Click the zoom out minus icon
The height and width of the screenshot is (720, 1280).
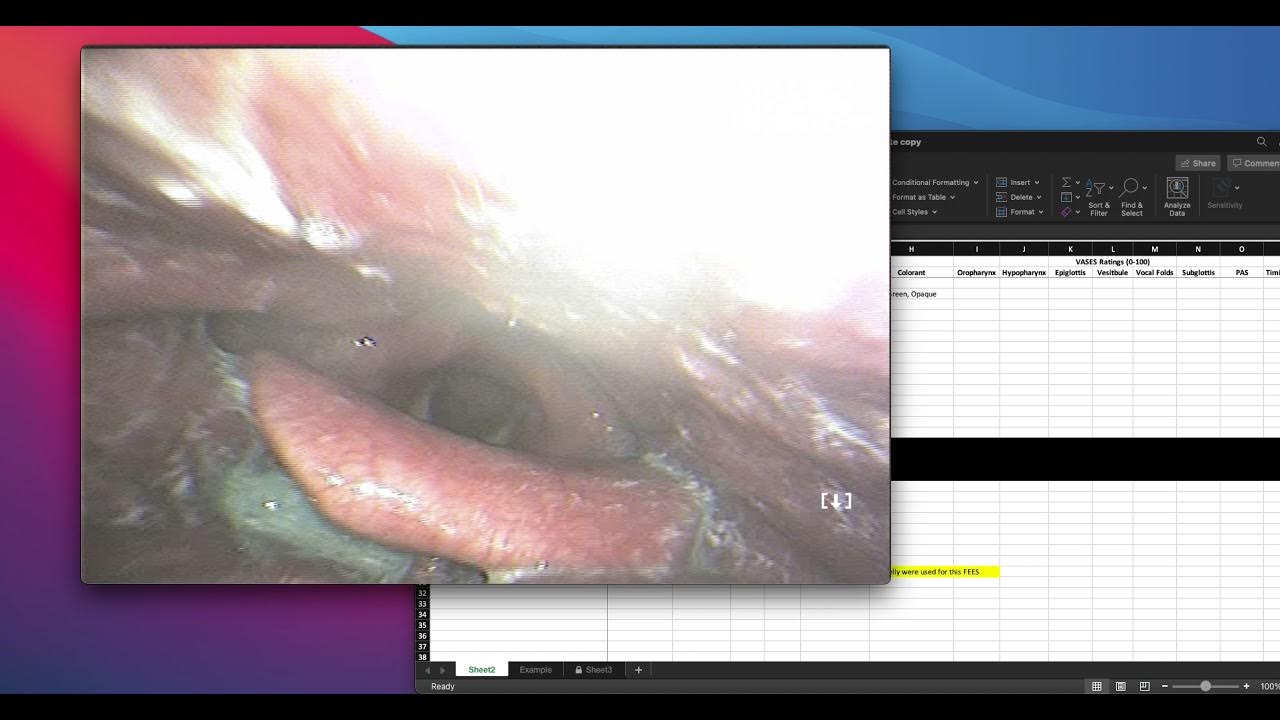[x=1165, y=686]
